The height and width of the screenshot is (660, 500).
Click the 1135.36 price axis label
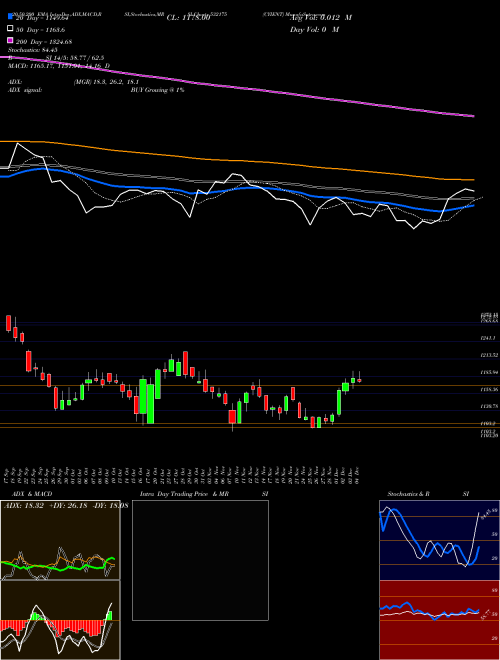tap(490, 389)
